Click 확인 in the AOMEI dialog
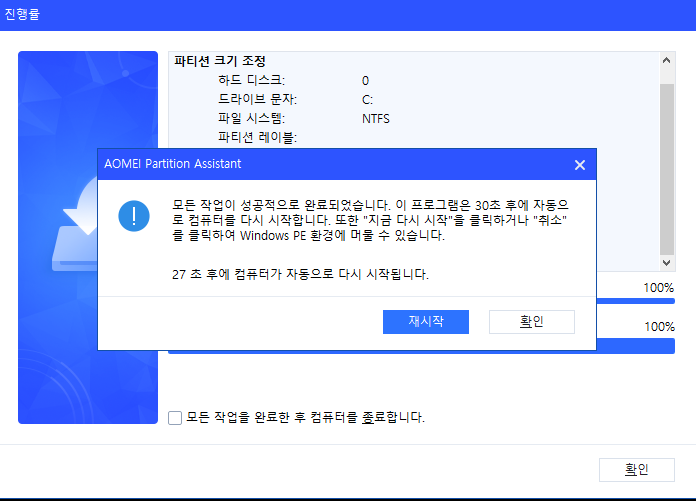This screenshot has width=696, height=501. coord(532,322)
